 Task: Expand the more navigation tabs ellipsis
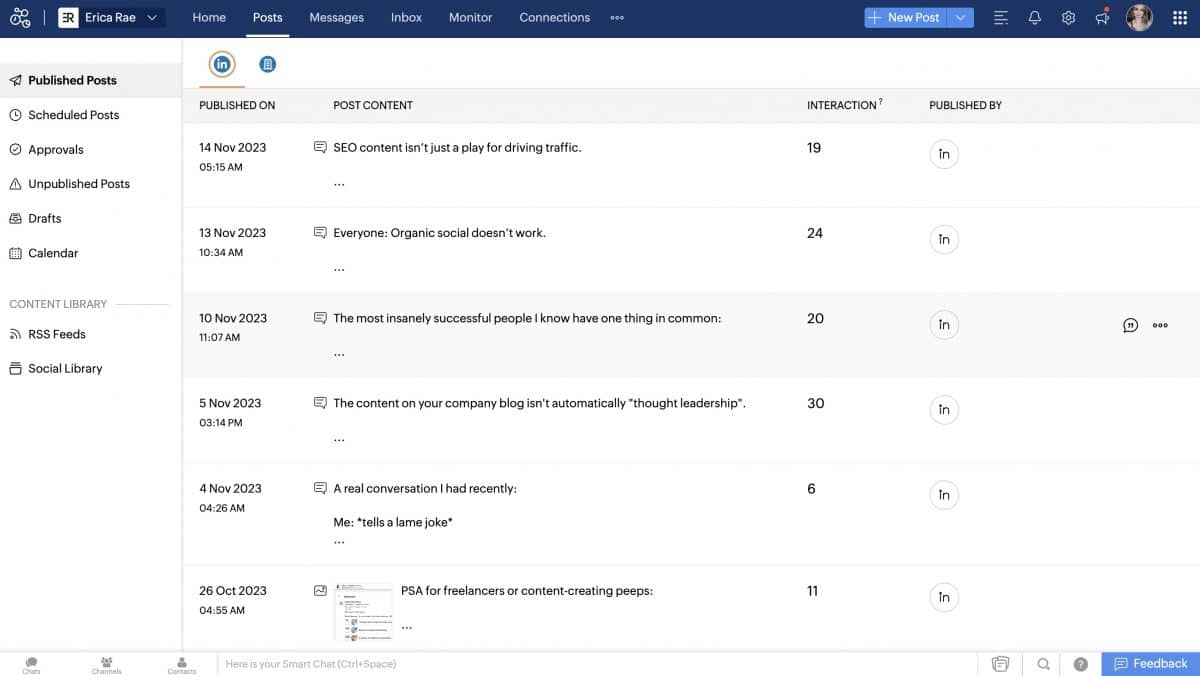point(617,18)
